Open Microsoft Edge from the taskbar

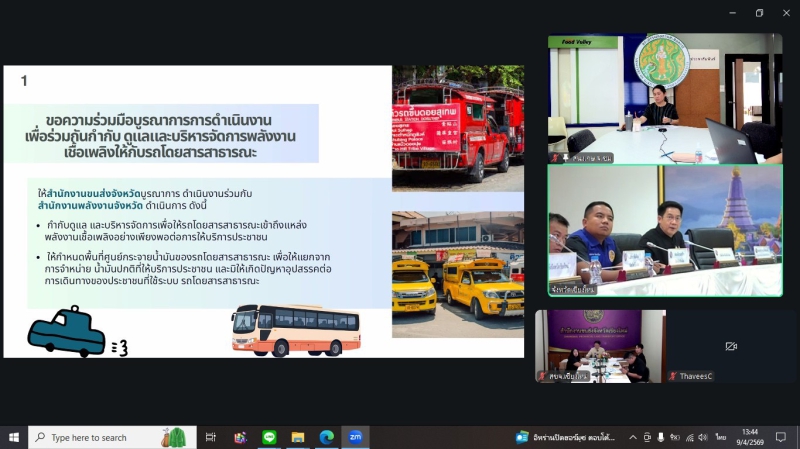coord(326,437)
